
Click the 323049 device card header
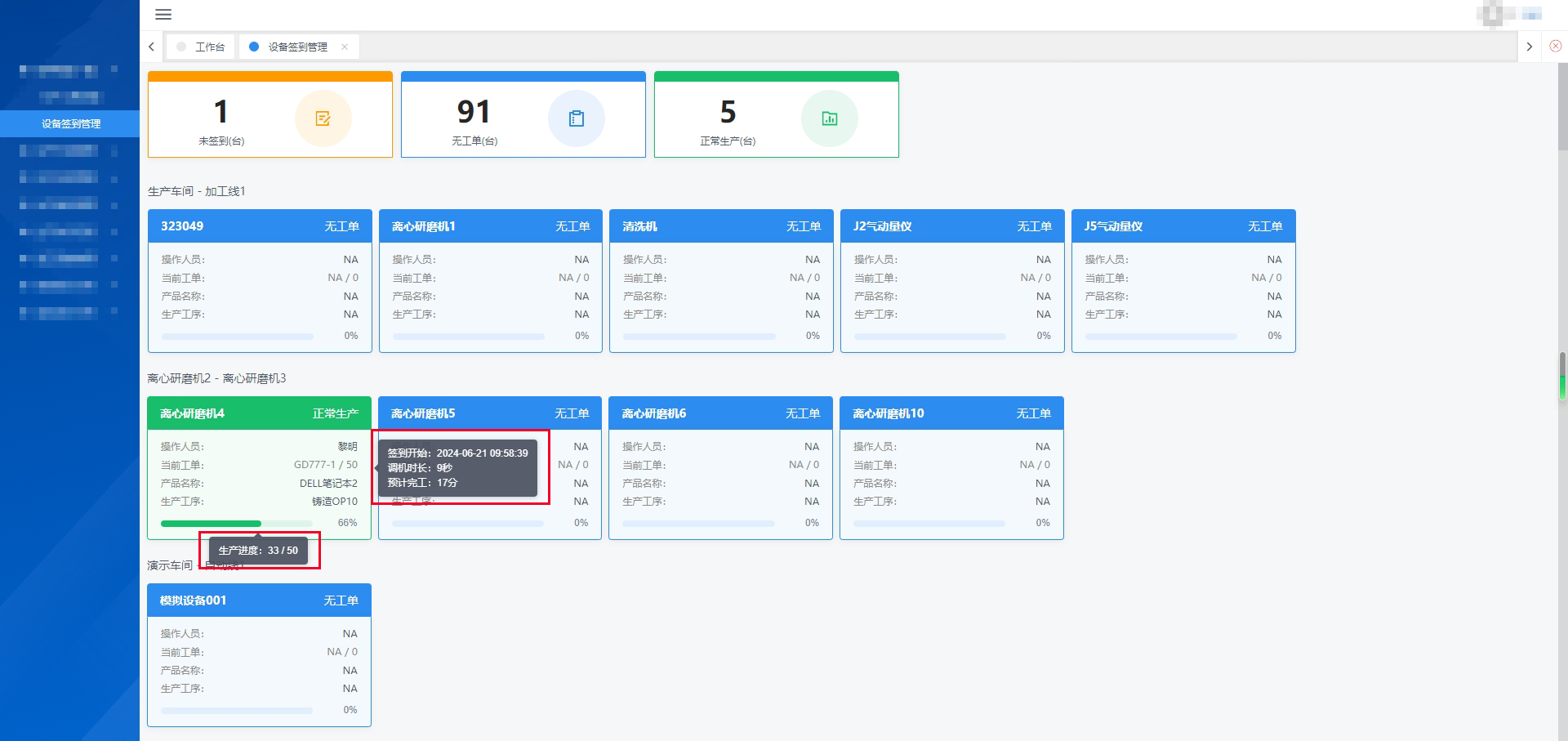click(260, 226)
